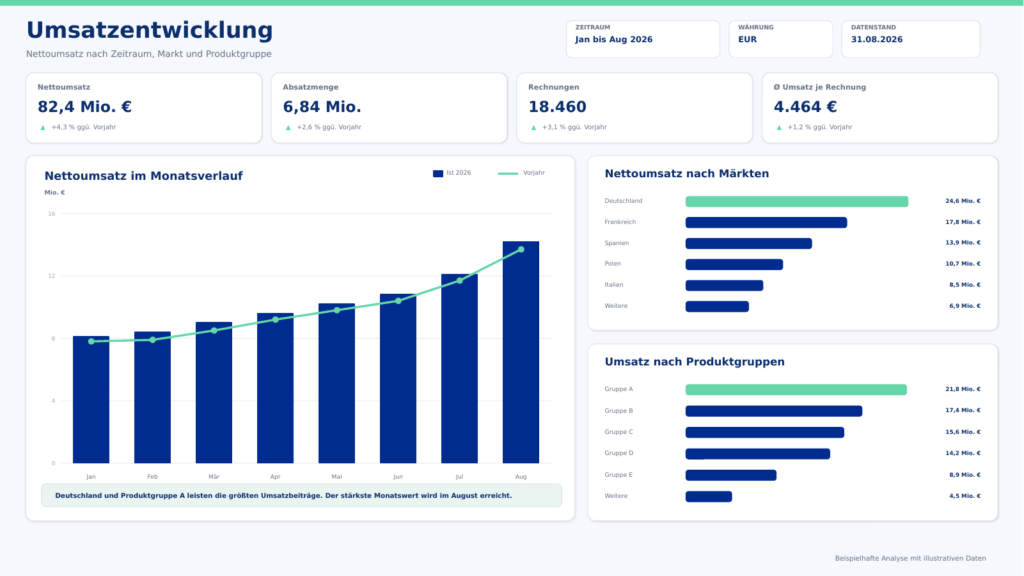This screenshot has width=1024, height=576.
Task: Click the Vorjahr legend line marker
Action: pyautogui.click(x=507, y=173)
